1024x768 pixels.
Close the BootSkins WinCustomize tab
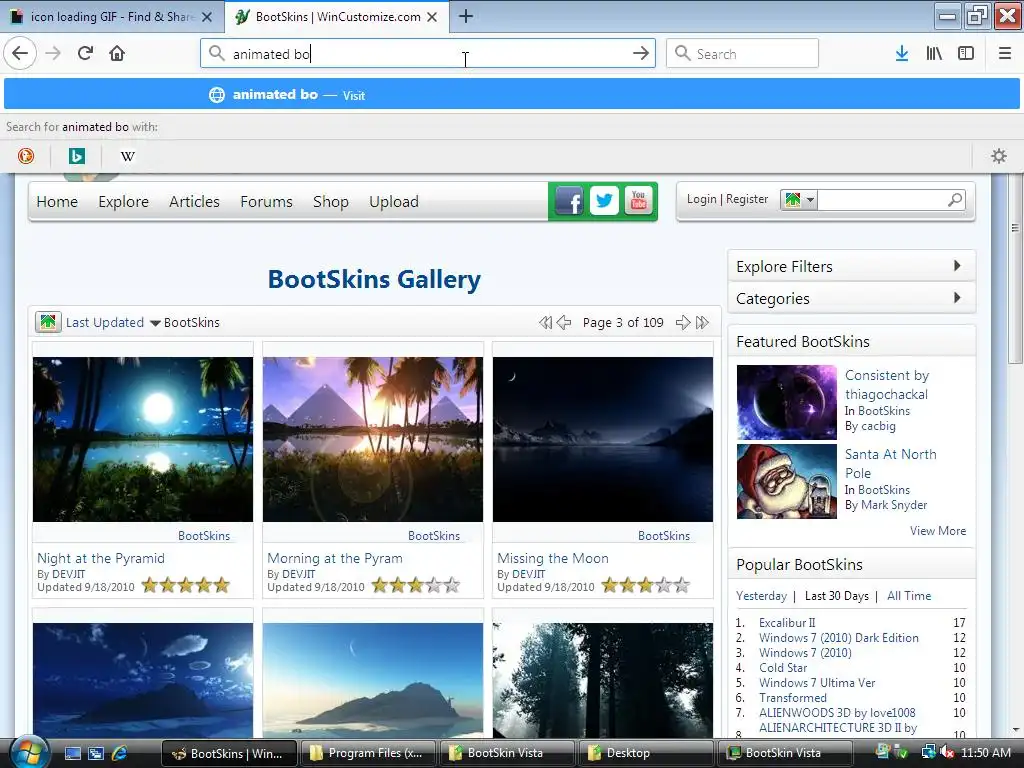coord(432,17)
